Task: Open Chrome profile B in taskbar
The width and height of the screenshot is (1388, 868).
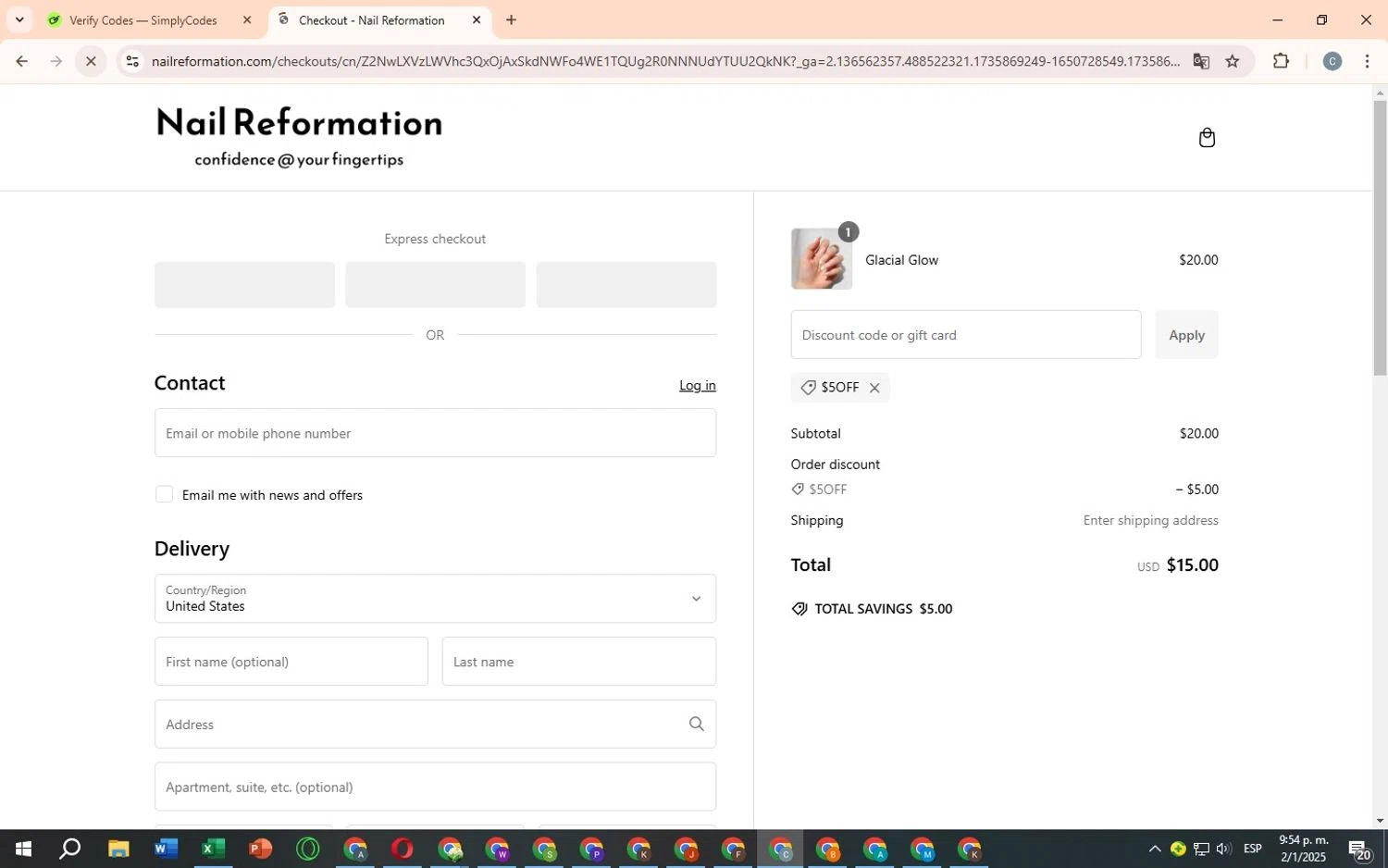Action: click(x=827, y=849)
